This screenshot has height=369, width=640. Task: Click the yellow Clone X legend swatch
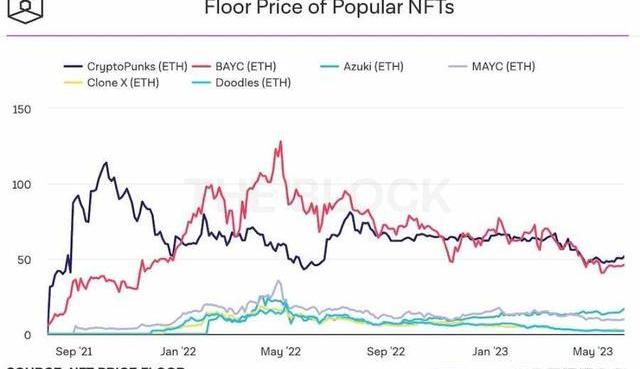[73, 83]
